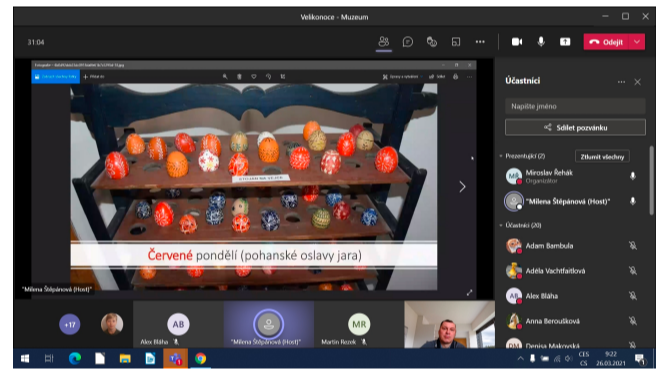Viewport: 662px width, 374px height.
Task: Click round photo avatar beside +17 bubble
Action: pyautogui.click(x=112, y=324)
